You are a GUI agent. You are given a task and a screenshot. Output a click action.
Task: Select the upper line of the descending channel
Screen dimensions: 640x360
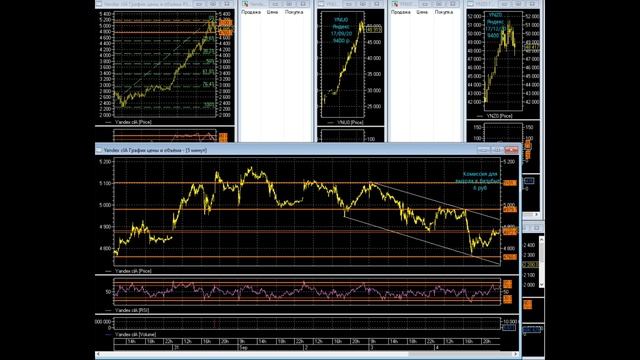tap(435, 201)
